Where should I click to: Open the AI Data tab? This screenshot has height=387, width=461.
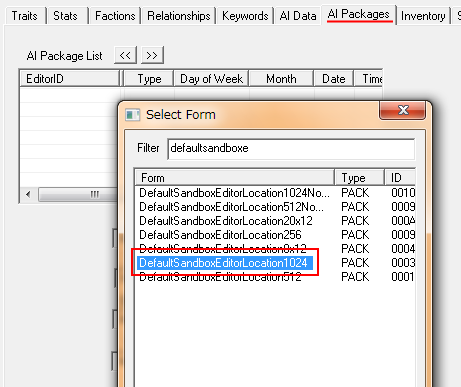[298, 16]
